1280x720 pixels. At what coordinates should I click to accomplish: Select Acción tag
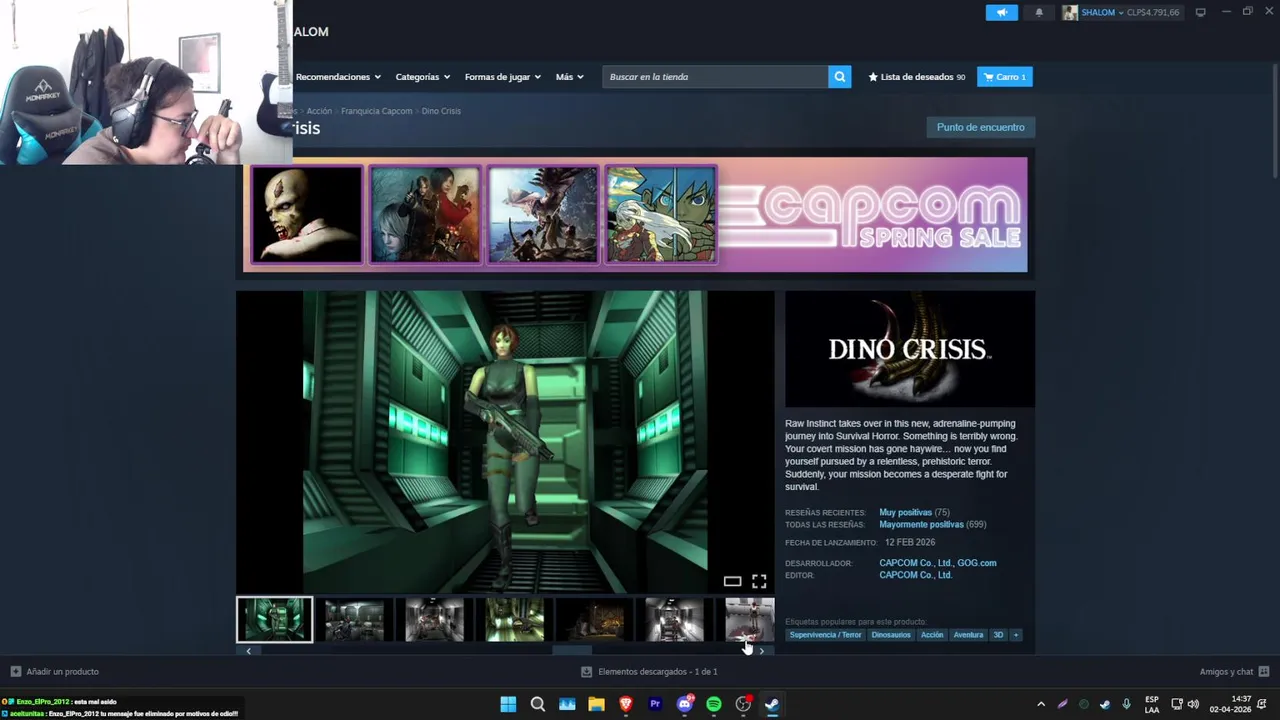932,635
